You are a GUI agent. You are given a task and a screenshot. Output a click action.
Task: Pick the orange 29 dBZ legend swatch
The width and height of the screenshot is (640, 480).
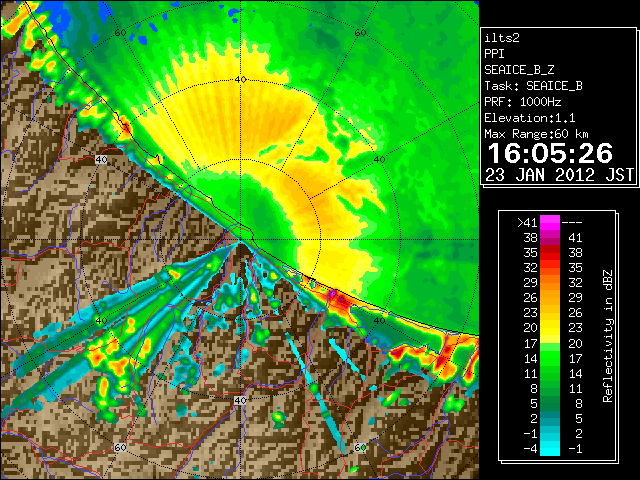tap(550, 282)
